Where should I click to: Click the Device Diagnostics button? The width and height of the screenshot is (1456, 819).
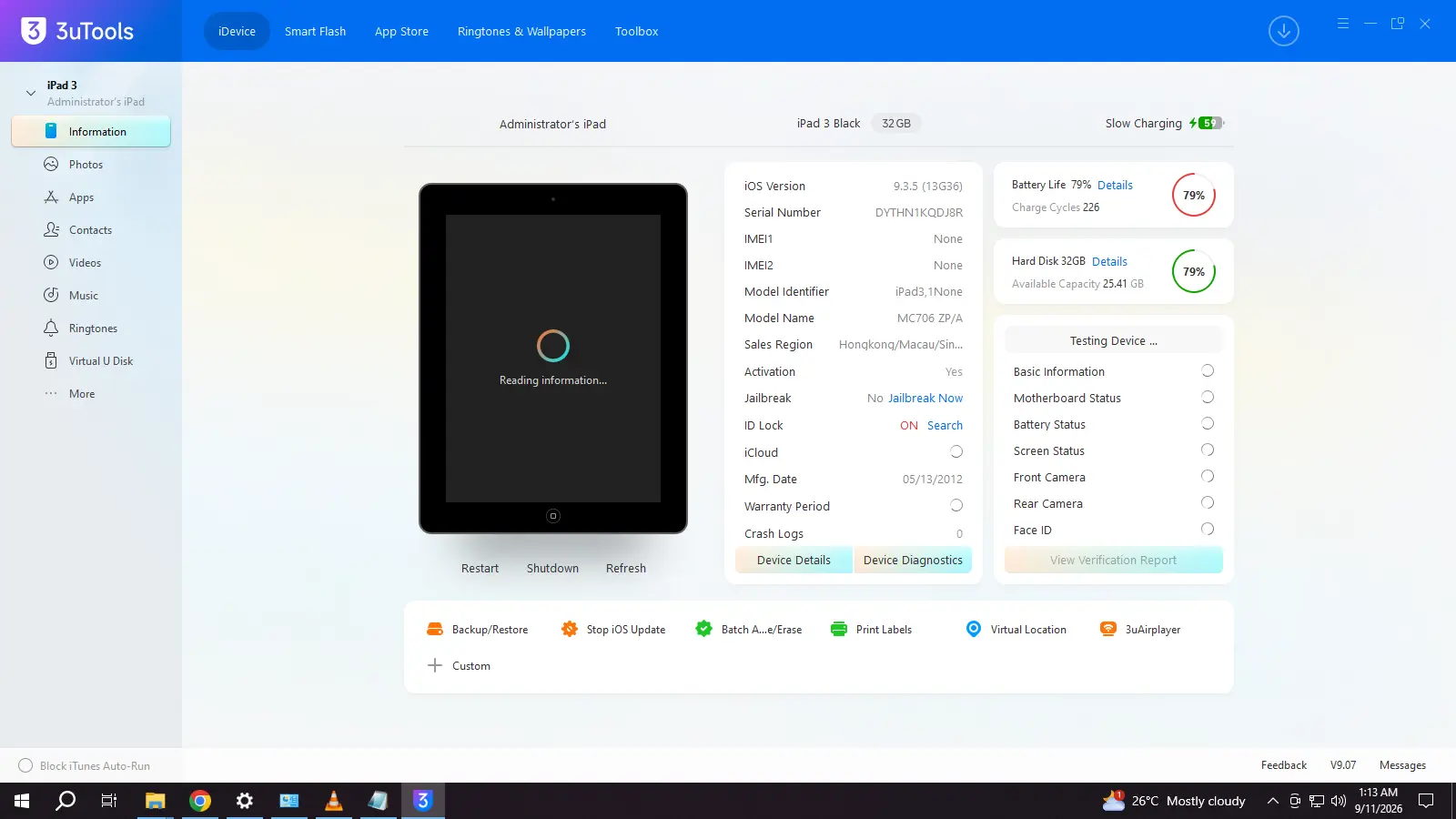[x=913, y=560]
